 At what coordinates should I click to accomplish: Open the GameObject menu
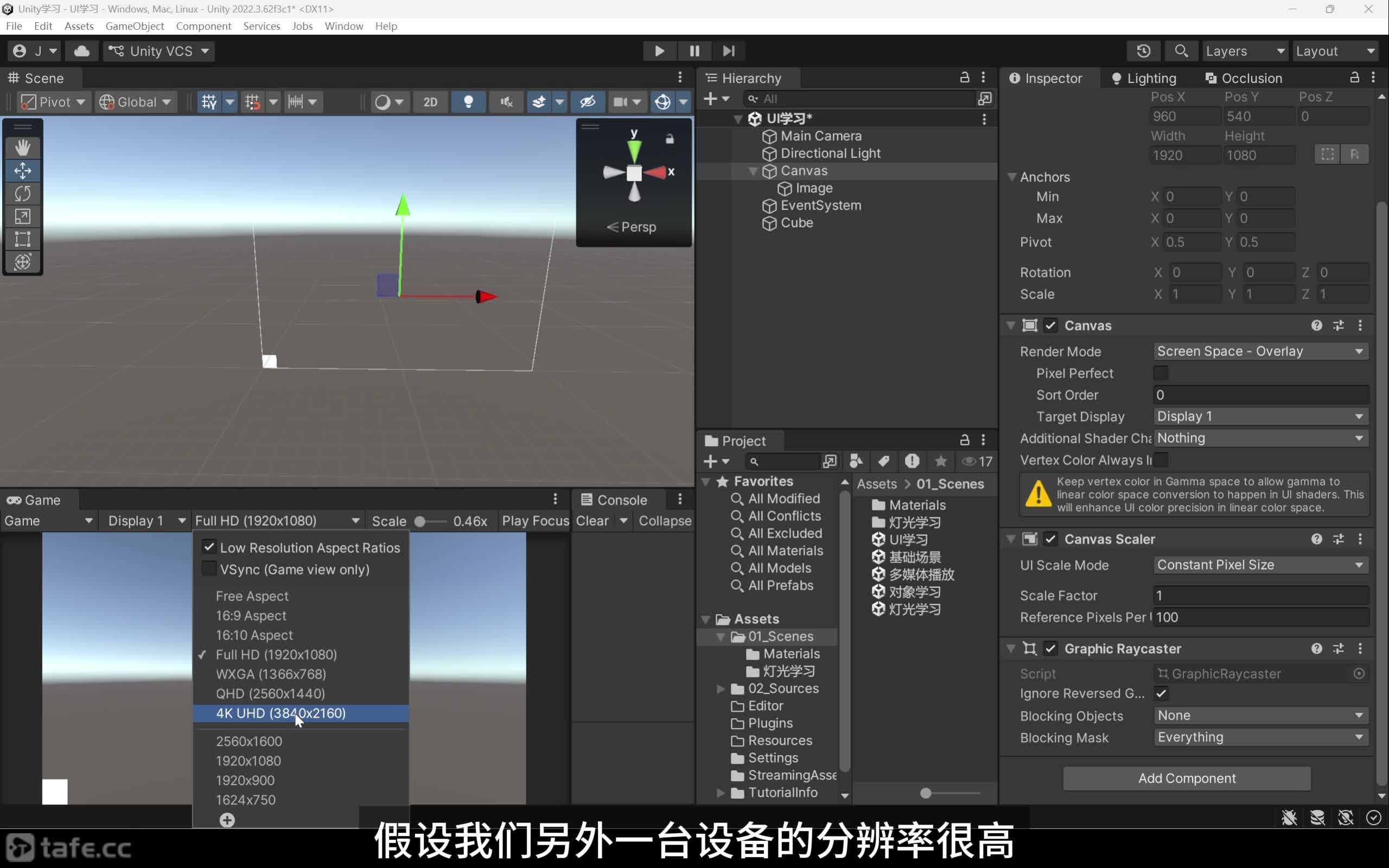(x=135, y=26)
